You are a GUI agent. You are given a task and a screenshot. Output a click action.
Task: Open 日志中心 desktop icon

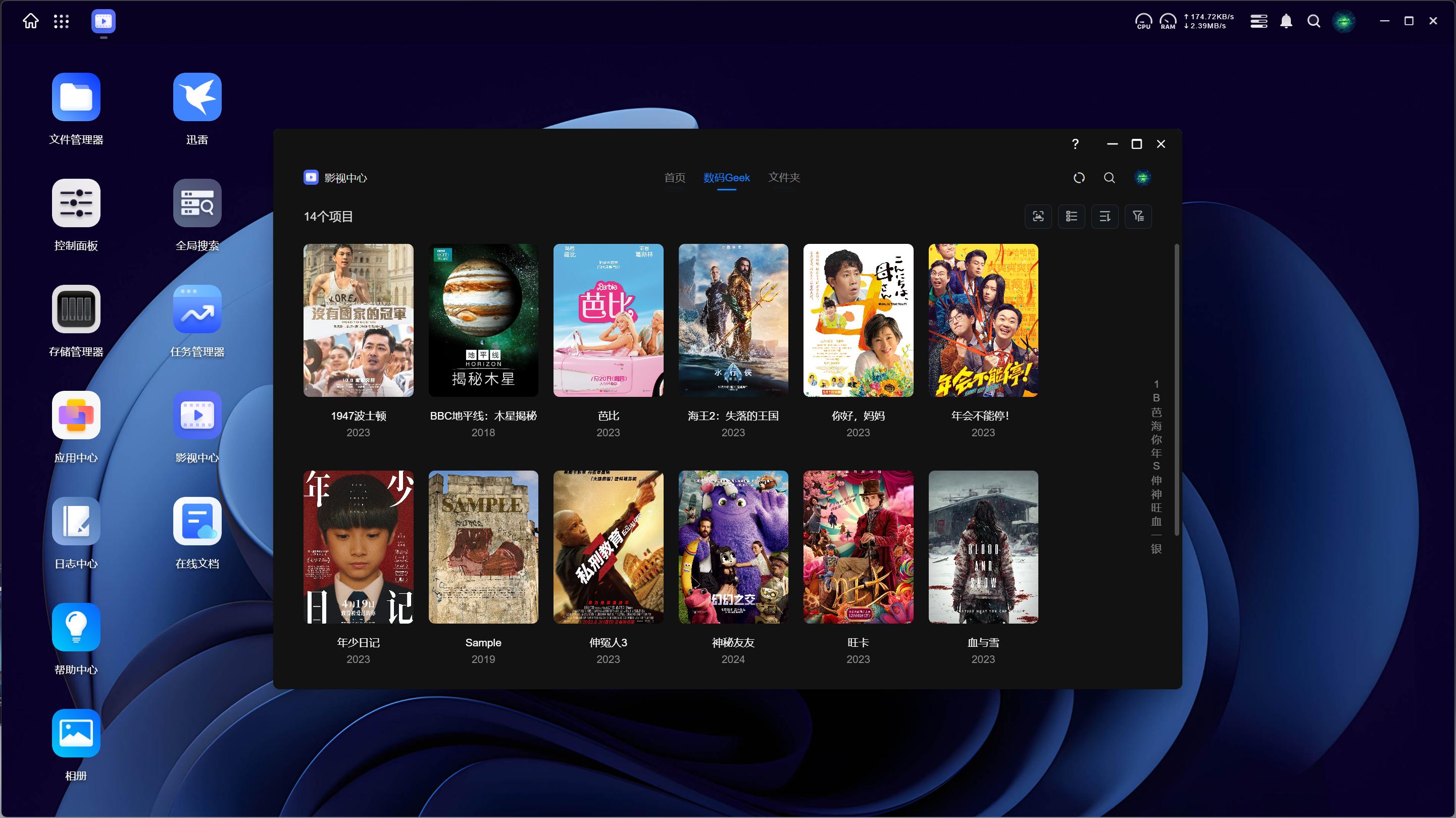(x=76, y=521)
